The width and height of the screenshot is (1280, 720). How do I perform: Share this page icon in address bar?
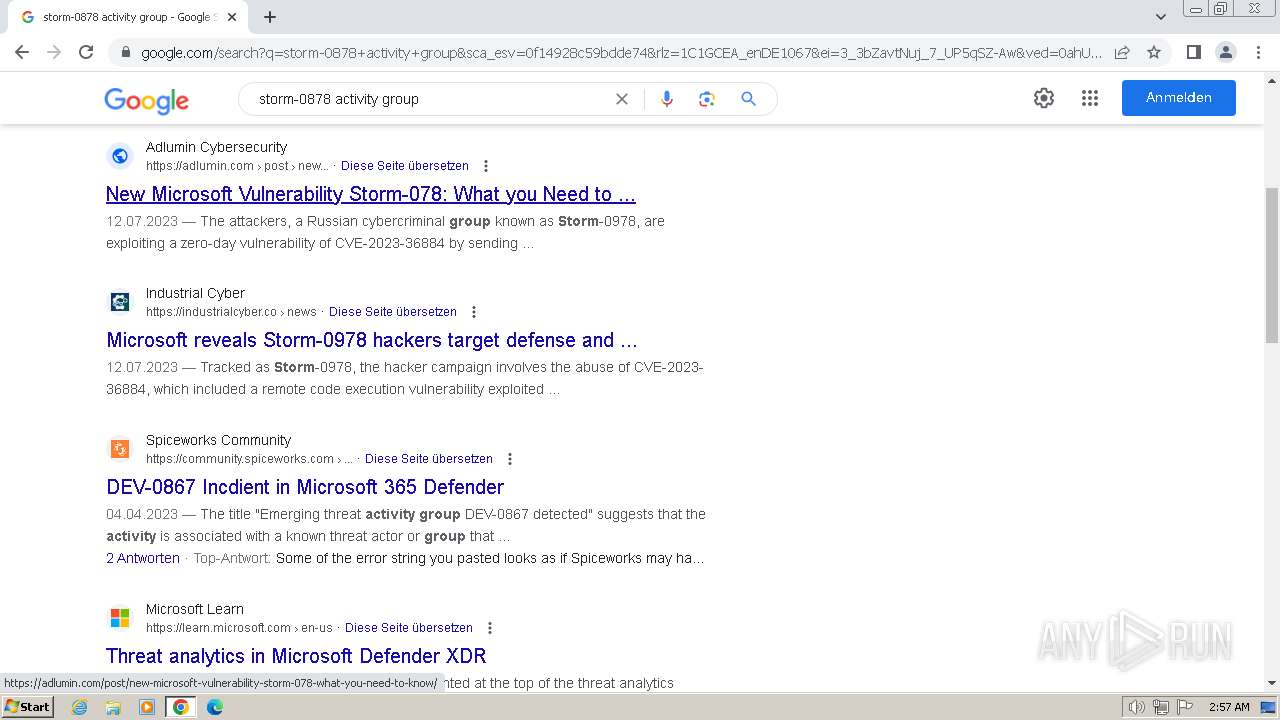click(1122, 52)
